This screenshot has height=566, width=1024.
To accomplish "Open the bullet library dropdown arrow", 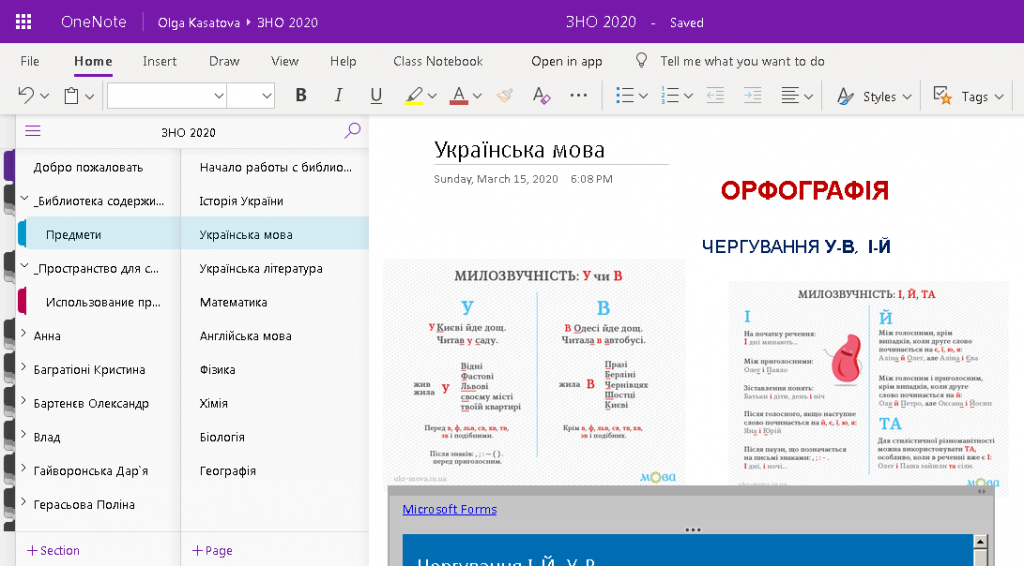I will (x=643, y=96).
